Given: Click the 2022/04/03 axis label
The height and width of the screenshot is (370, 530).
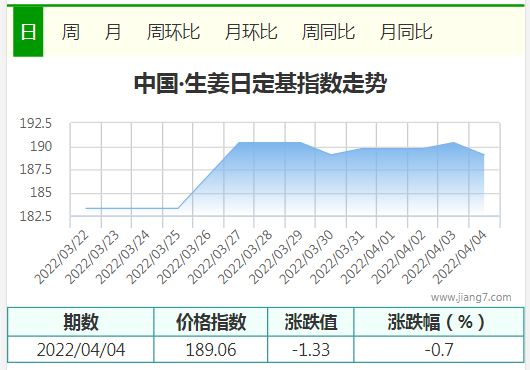Looking at the screenshot, I should pos(429,257).
